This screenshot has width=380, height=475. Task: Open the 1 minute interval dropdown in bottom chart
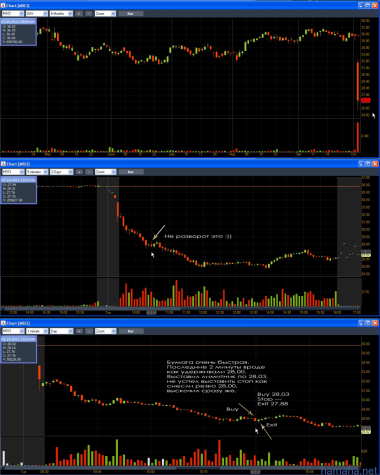point(37,331)
